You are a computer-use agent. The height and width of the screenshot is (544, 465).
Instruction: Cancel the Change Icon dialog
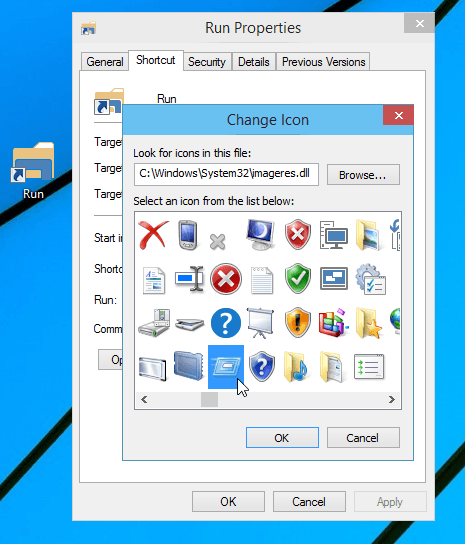363,438
